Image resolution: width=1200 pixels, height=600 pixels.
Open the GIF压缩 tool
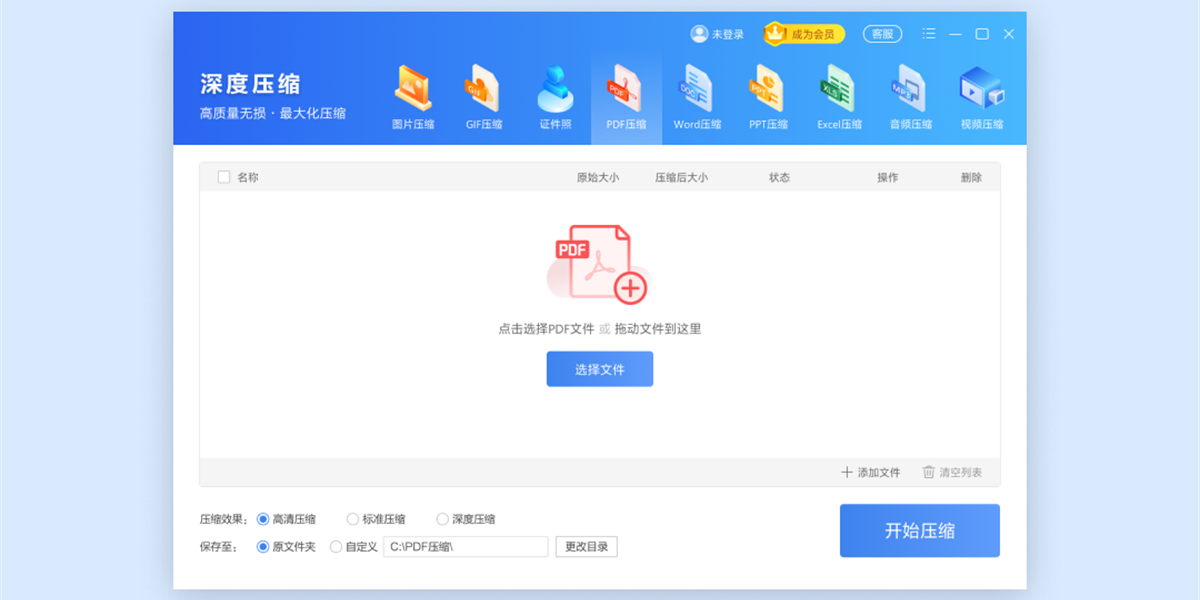pyautogui.click(x=484, y=98)
